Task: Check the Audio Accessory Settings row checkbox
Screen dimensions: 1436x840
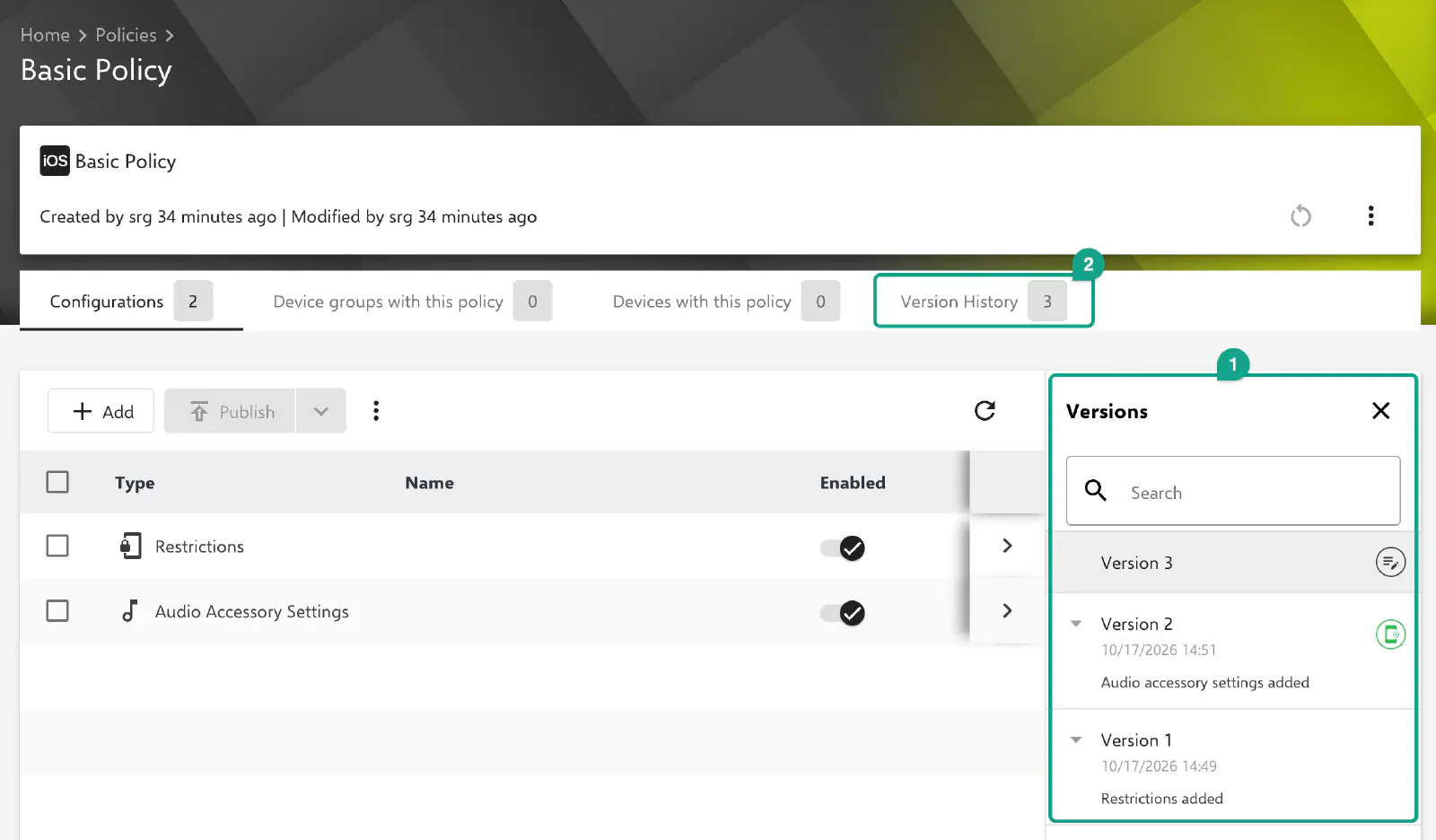Action: click(x=57, y=611)
